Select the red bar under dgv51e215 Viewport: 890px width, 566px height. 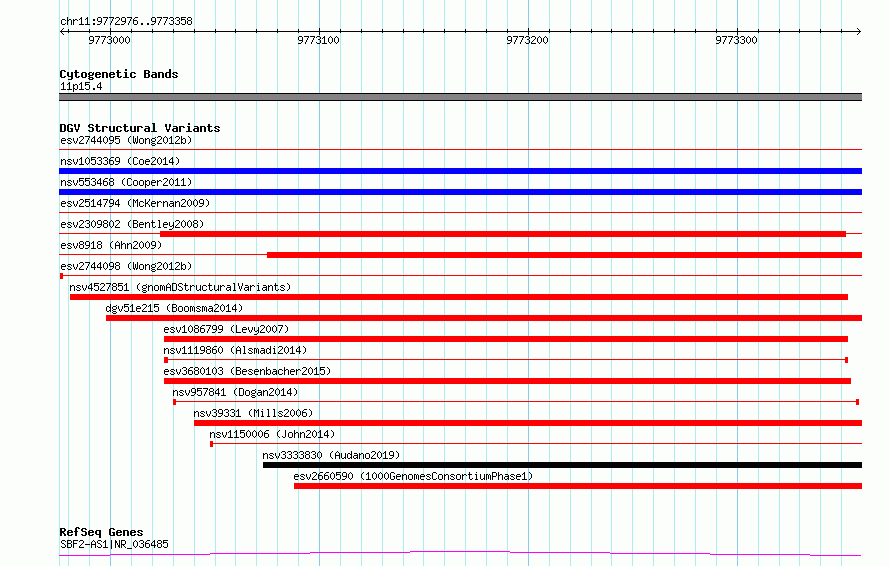coord(484,318)
